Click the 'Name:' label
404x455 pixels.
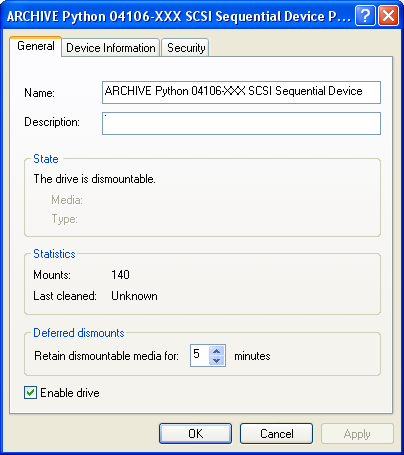(39, 93)
